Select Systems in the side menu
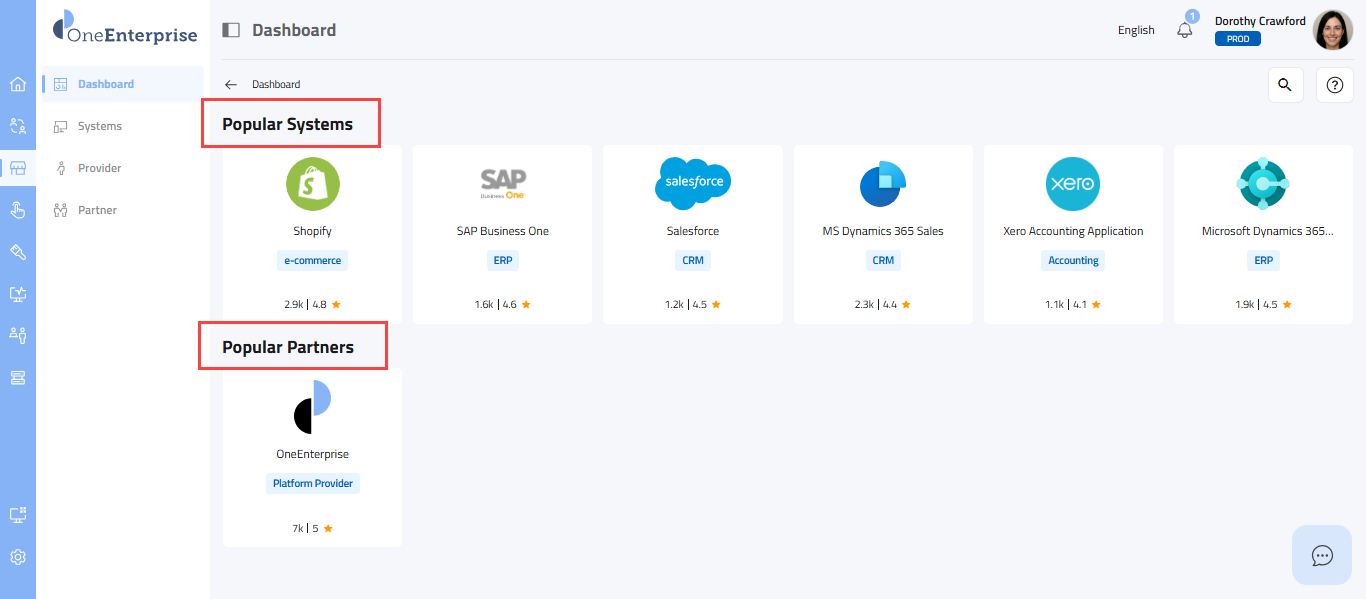Image resolution: width=1366 pixels, height=599 pixels. 99,126
